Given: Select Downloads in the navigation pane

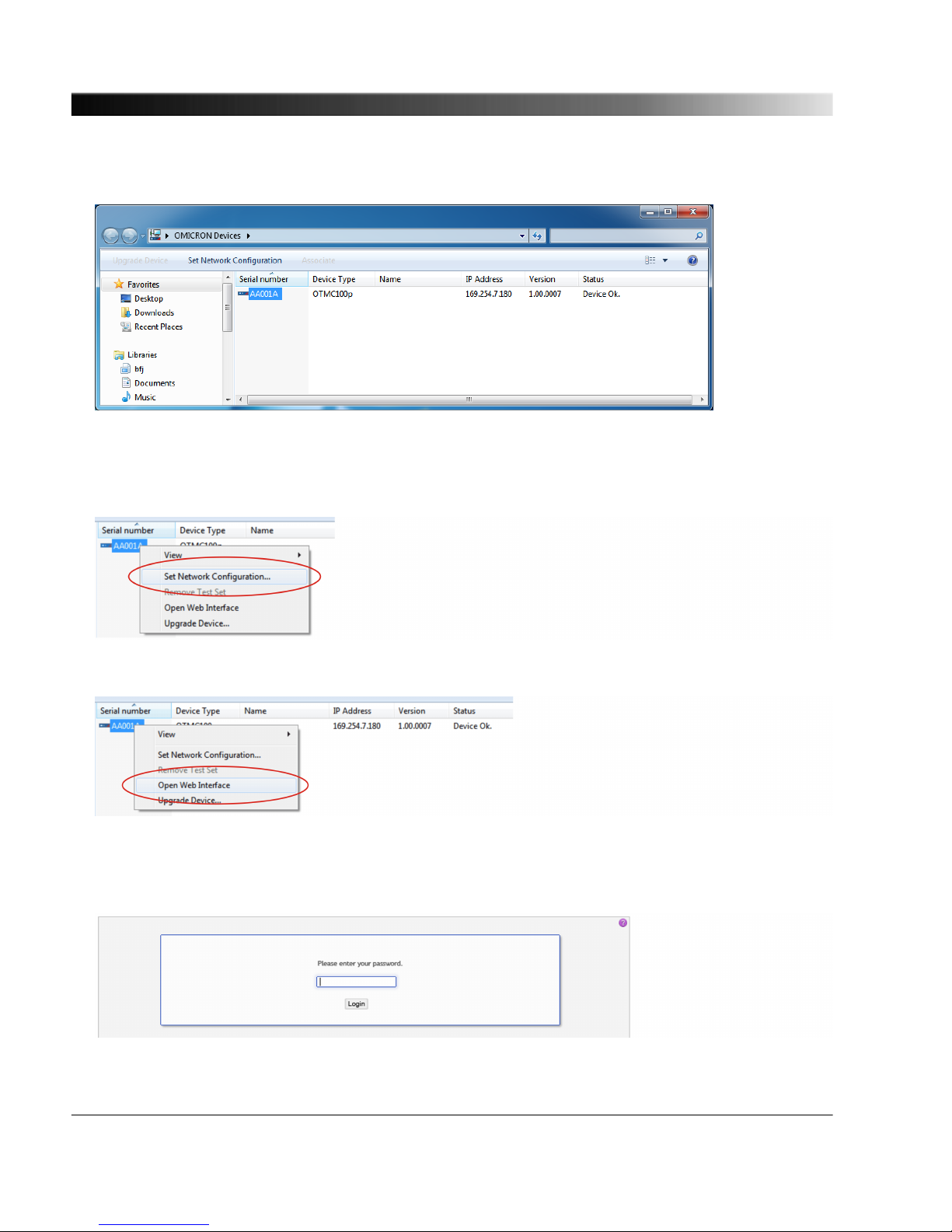Looking at the screenshot, I should pos(154,312).
